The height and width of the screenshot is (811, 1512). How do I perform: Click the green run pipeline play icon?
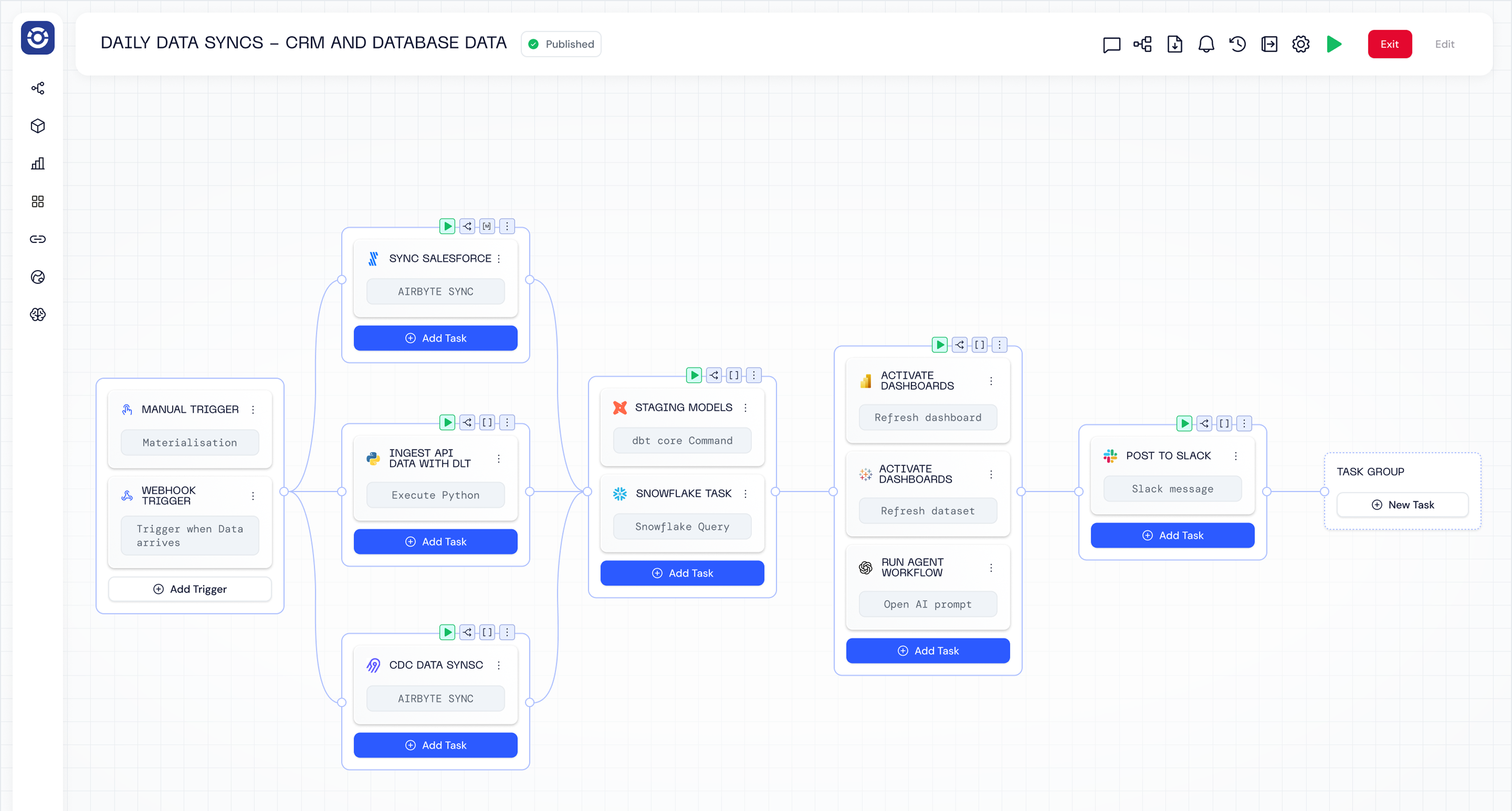point(1334,44)
